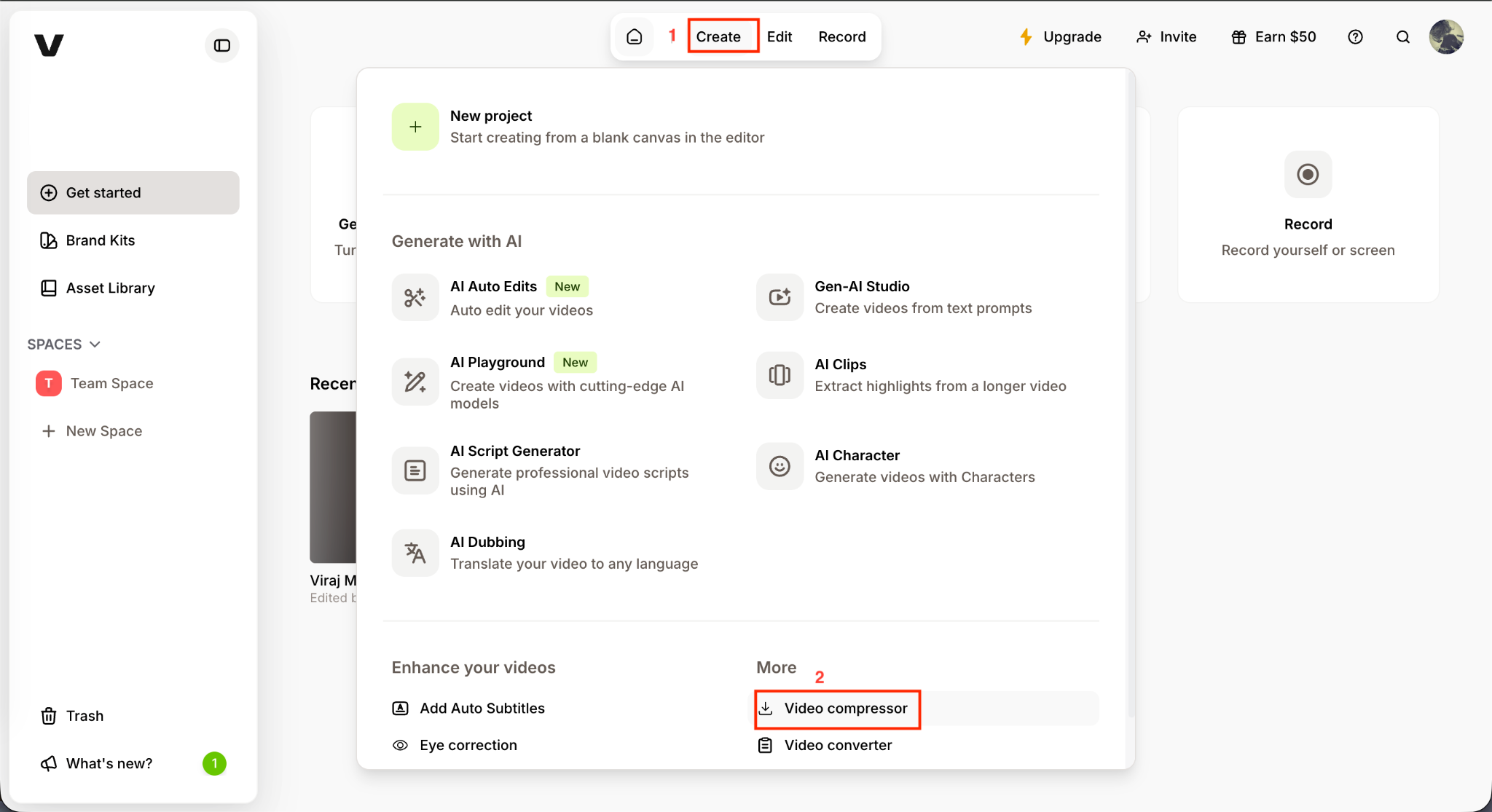This screenshot has width=1492, height=812.
Task: Choose New project title text
Action: click(491, 116)
